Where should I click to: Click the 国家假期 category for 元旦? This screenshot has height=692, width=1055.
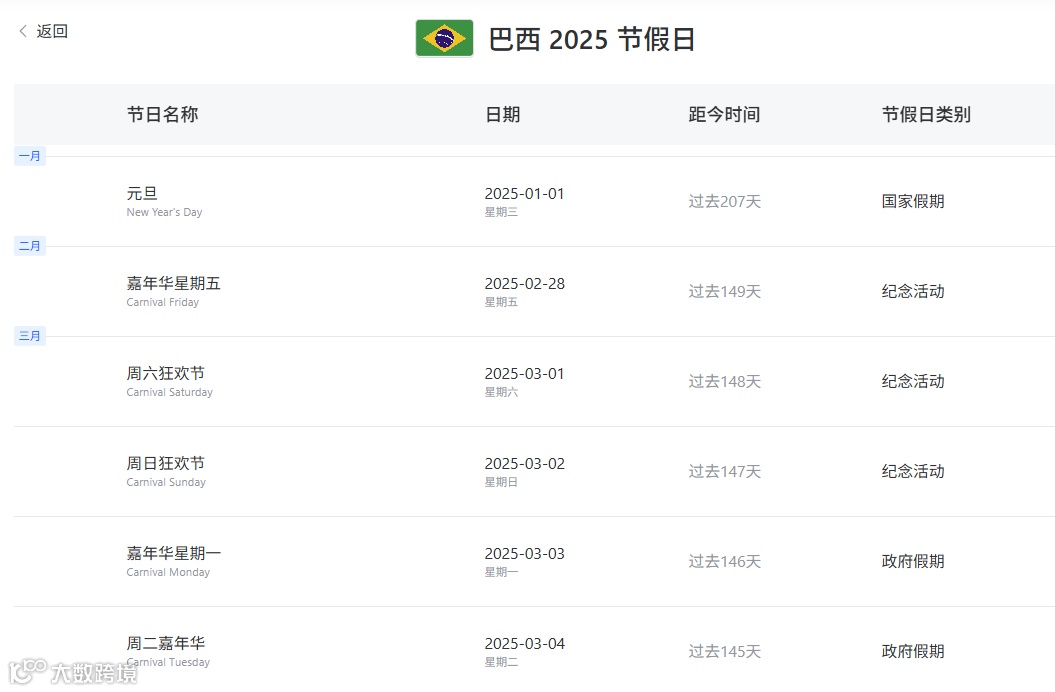pos(913,201)
